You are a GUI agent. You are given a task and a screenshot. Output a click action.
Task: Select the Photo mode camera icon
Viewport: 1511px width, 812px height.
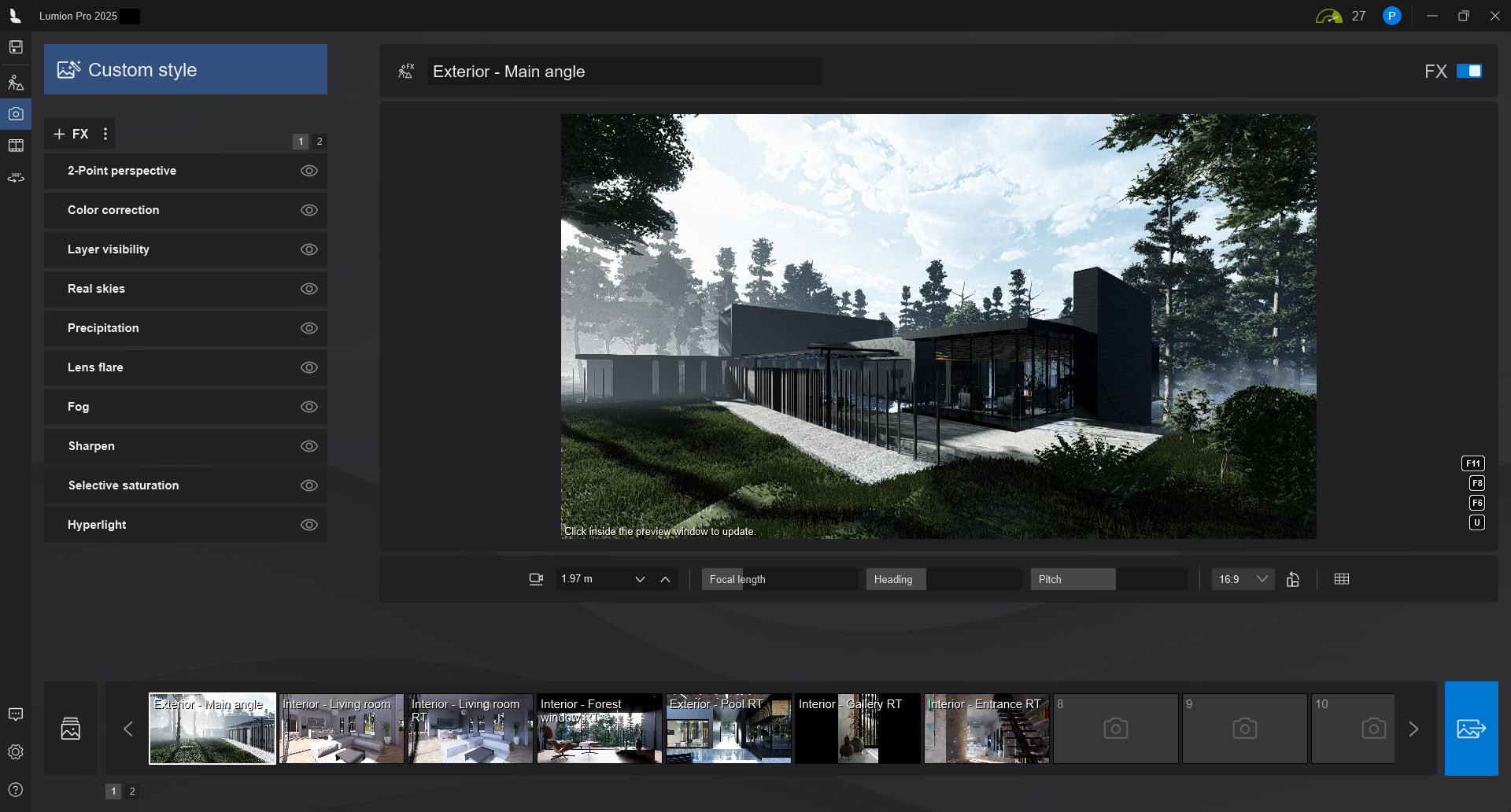17,113
